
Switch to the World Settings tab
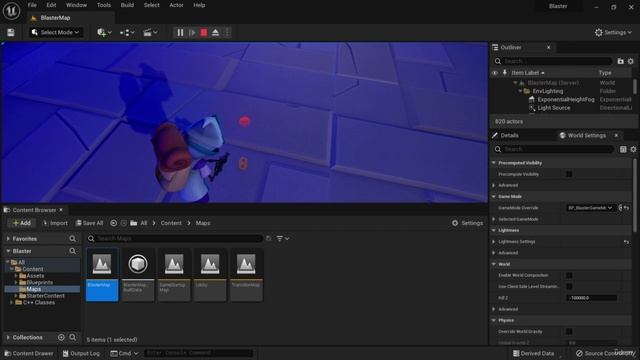586,136
